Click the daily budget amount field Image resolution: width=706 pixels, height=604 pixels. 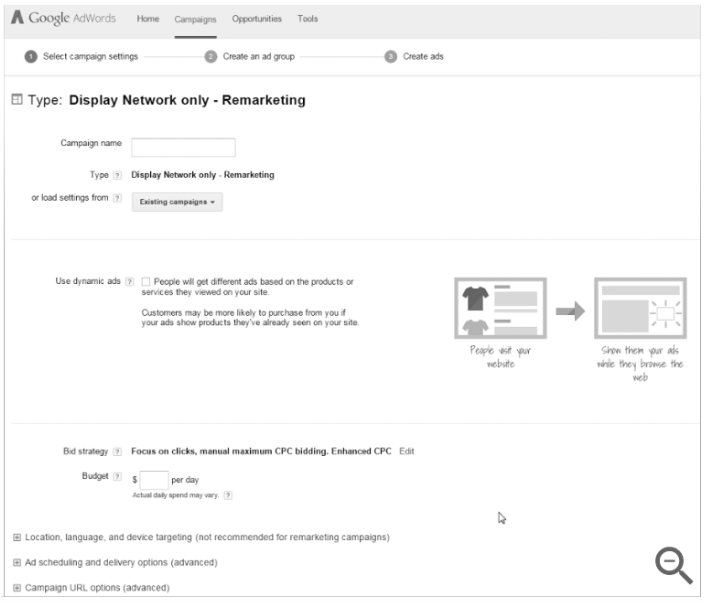click(x=154, y=480)
